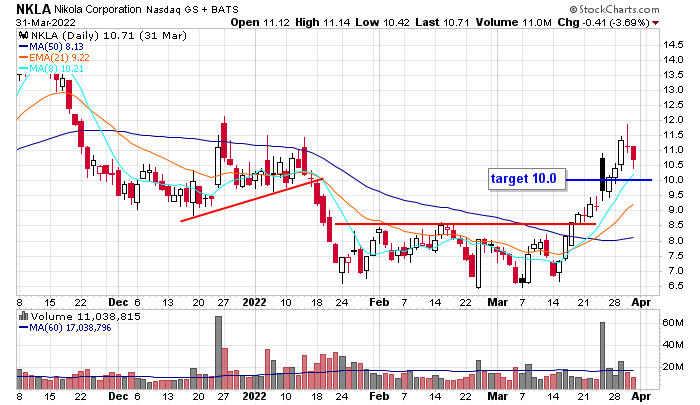Click the MA(50) 8.13 legend entry
700x405 pixels.
coord(51,46)
